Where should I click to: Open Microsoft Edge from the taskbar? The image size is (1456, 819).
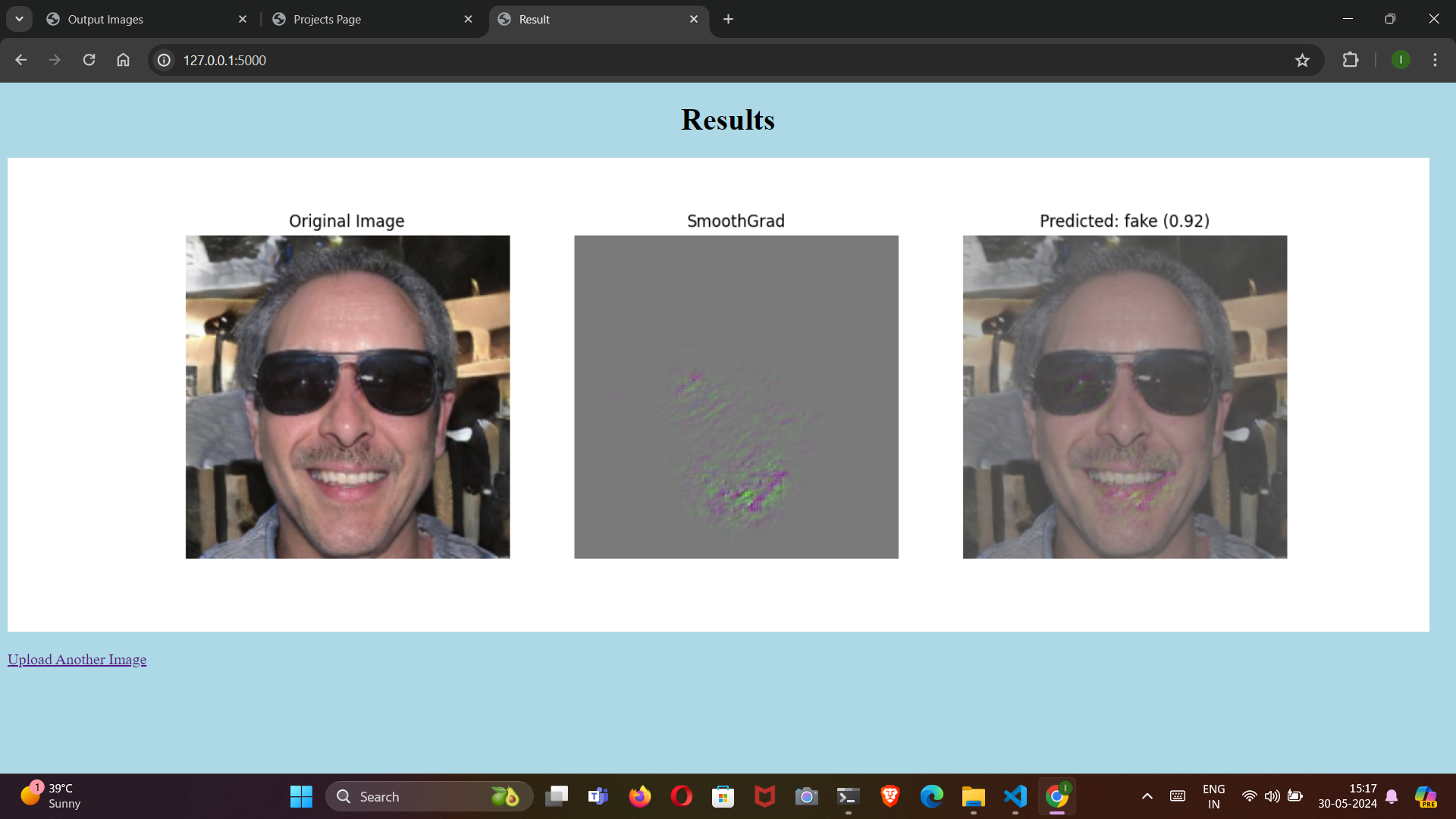[930, 796]
